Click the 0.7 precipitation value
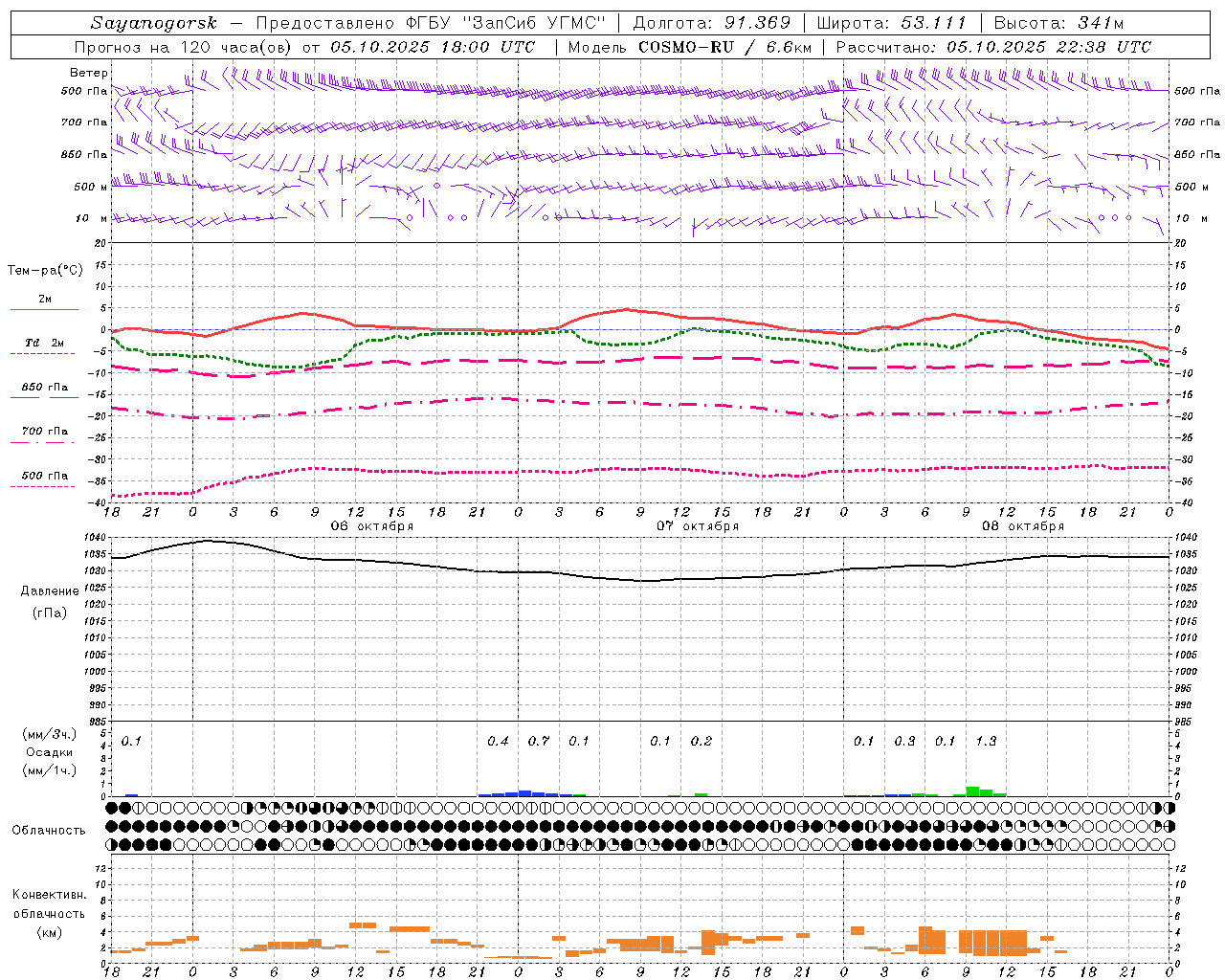Image resolution: width=1225 pixels, height=980 pixels. click(539, 742)
